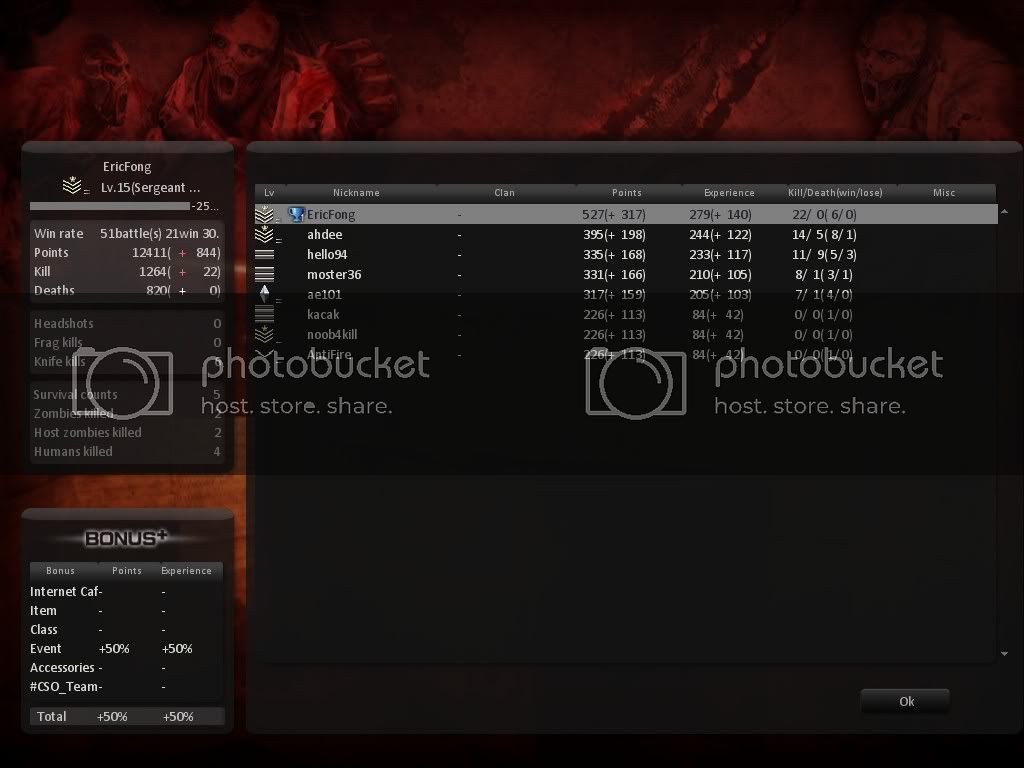Click the Kill/Death(win/lose) column header

click(835, 193)
